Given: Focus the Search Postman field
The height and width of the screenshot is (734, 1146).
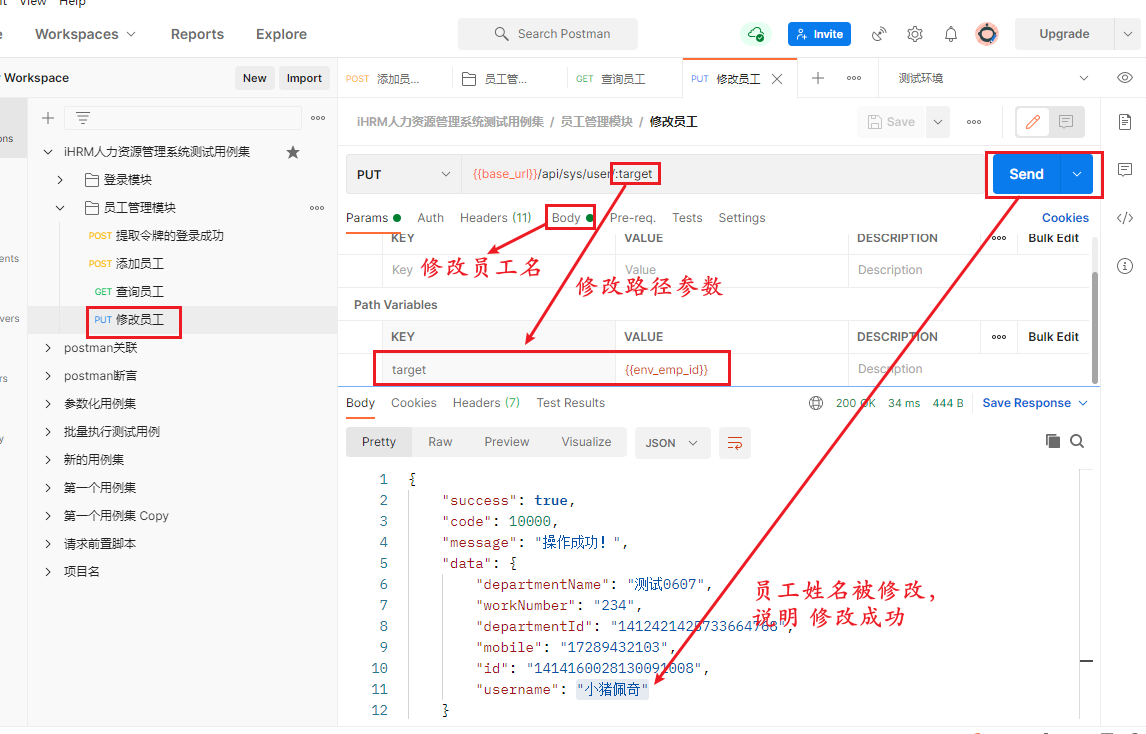Looking at the screenshot, I should tap(547, 34).
